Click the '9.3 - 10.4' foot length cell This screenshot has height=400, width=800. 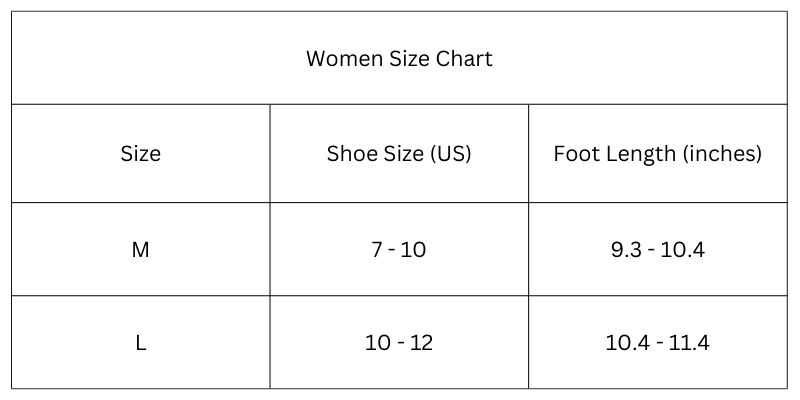click(657, 250)
